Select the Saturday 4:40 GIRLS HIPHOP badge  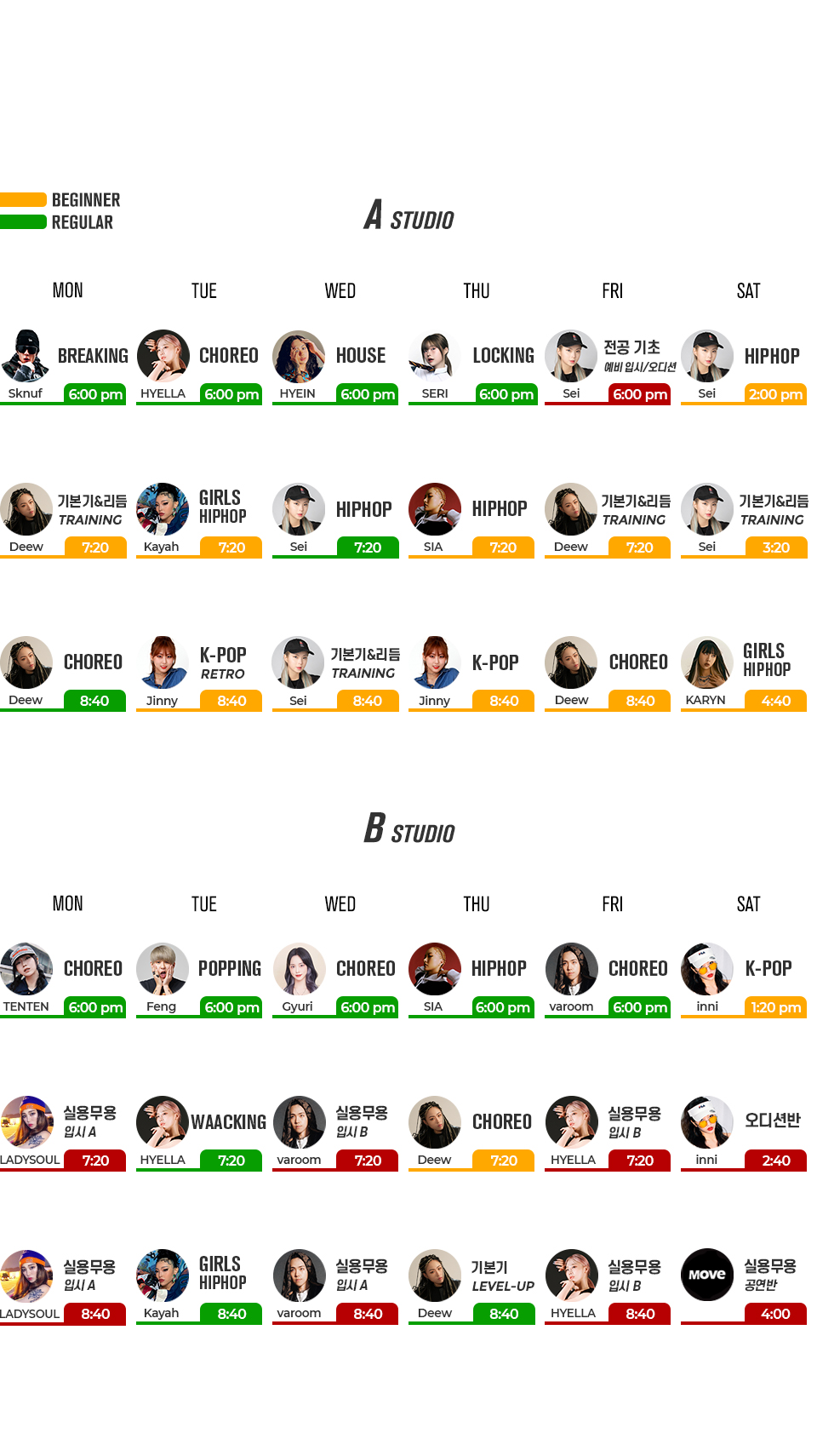coord(776,701)
